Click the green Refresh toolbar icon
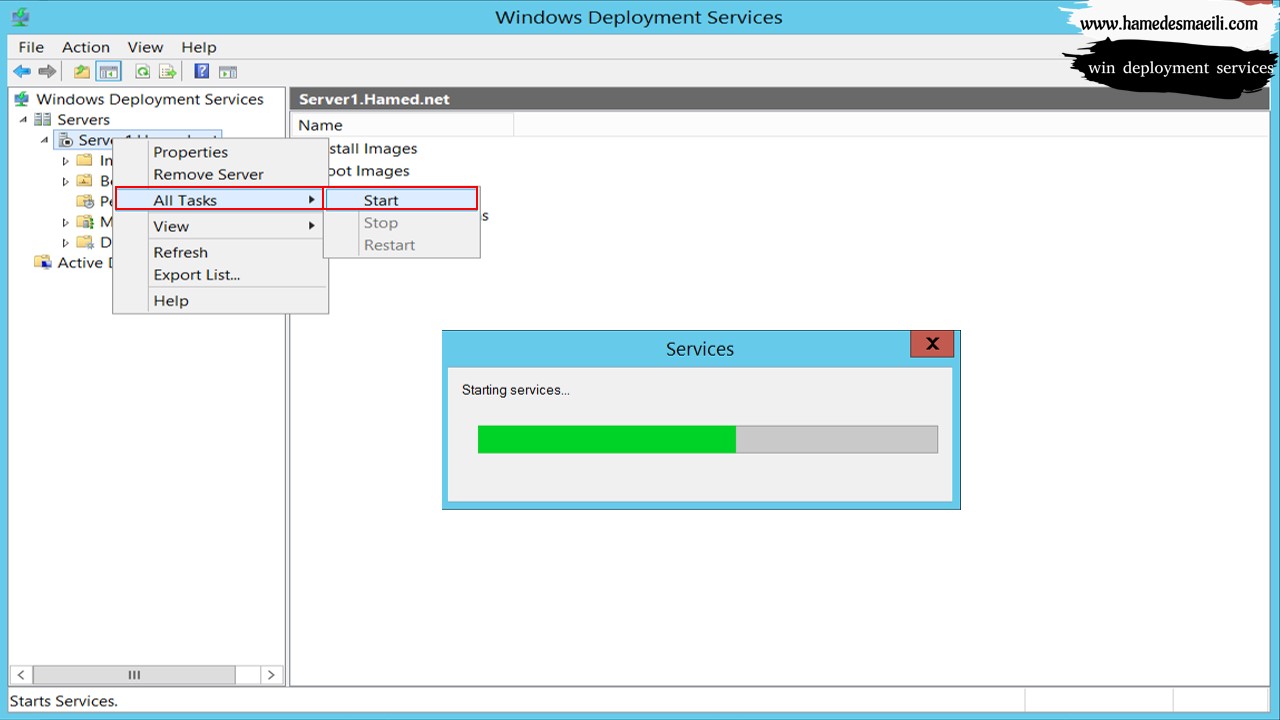 (x=143, y=72)
